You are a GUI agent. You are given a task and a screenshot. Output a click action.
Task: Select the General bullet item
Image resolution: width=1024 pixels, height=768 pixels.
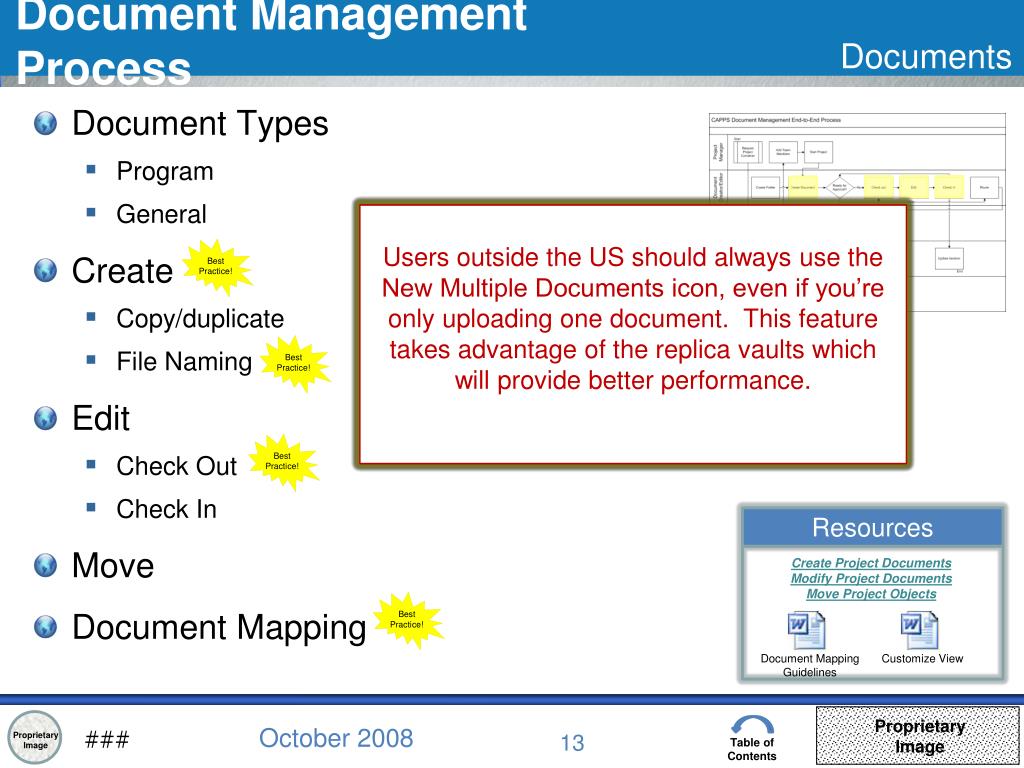[x=161, y=214]
